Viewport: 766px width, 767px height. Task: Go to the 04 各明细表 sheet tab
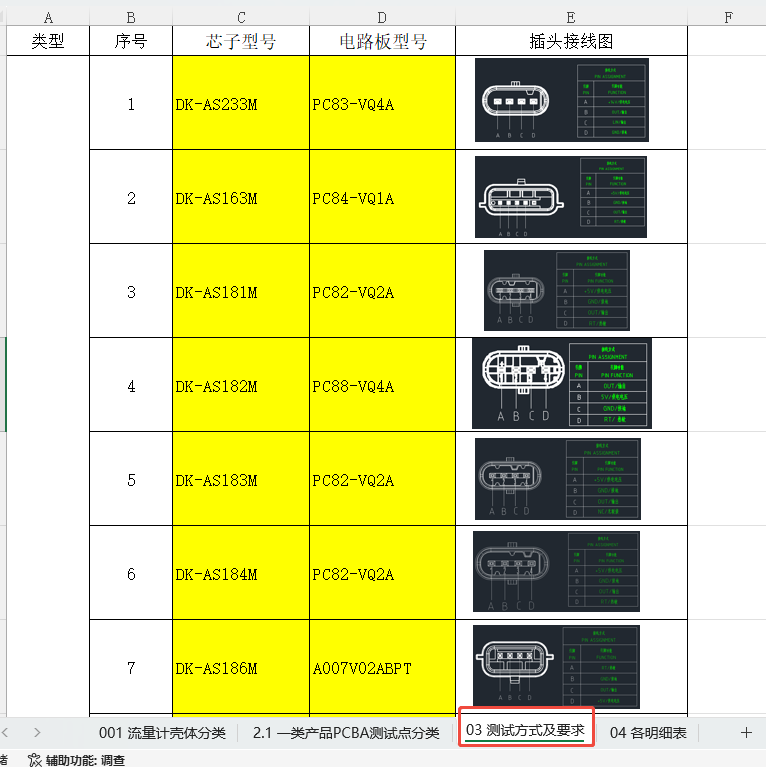click(648, 733)
